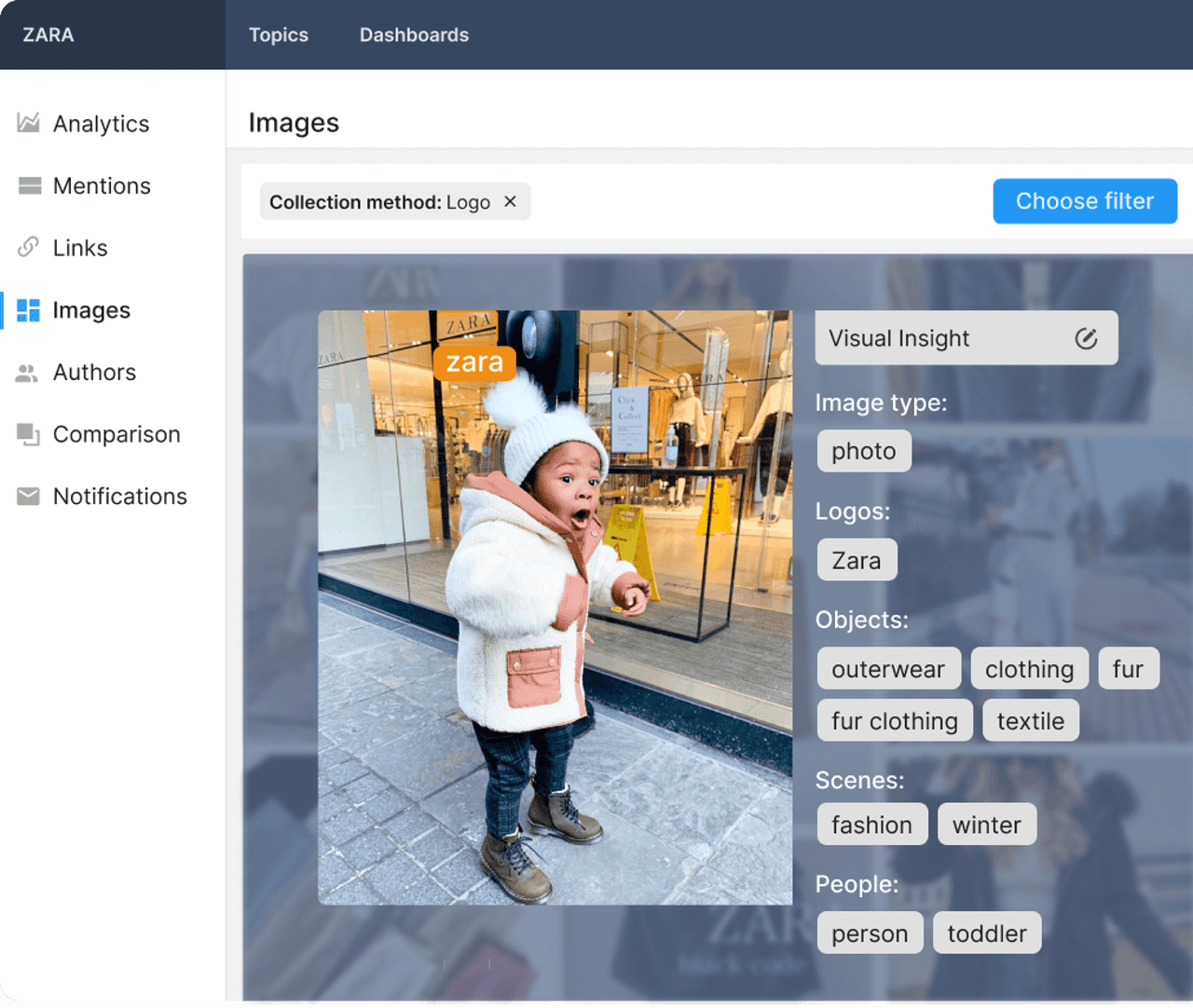Remove the Collection method Logo filter
The height and width of the screenshot is (1008, 1193).
(x=510, y=201)
